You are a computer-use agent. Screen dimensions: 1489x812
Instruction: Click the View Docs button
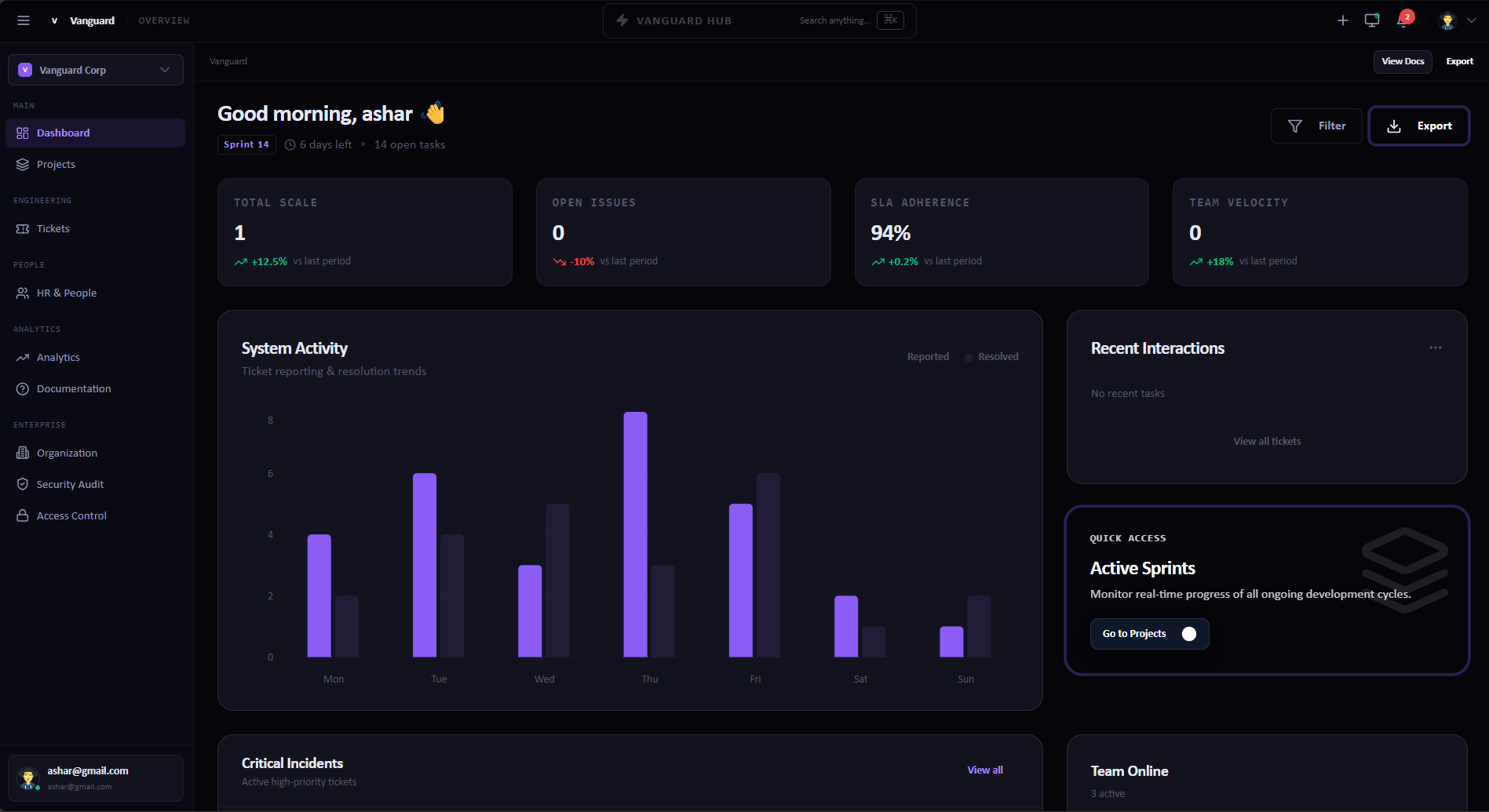(x=1403, y=61)
